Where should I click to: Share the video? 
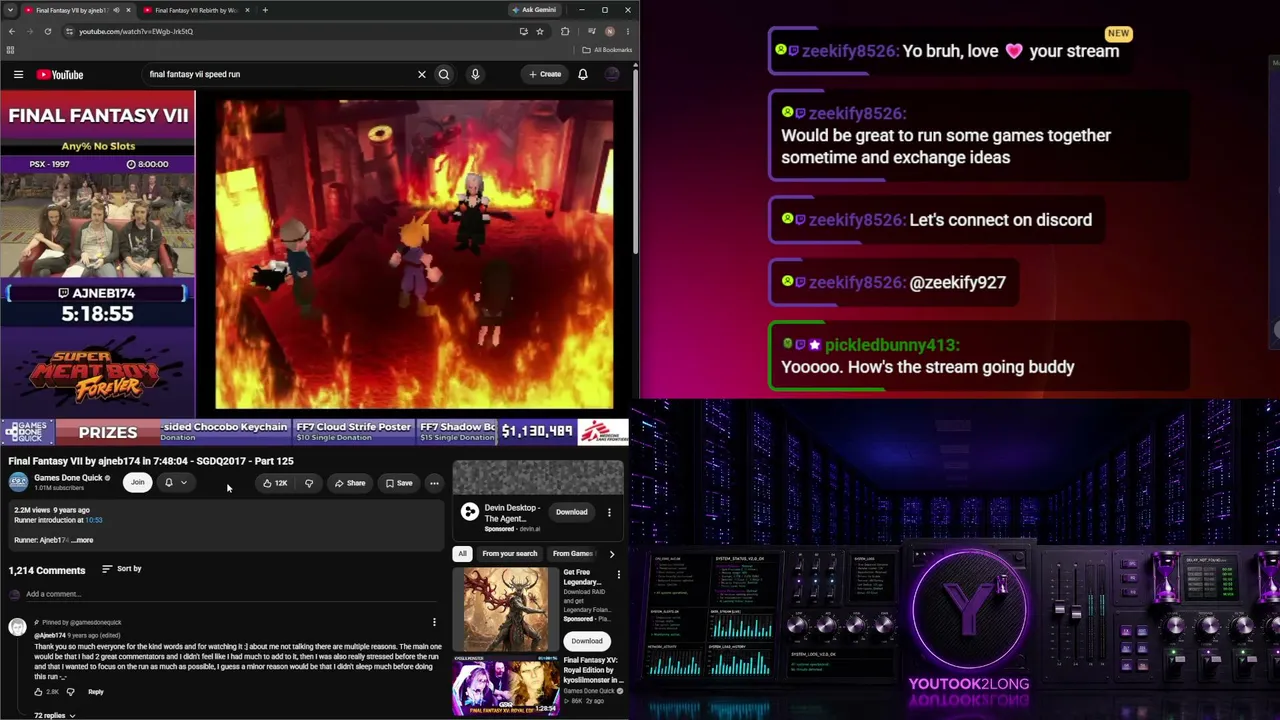tap(349, 483)
